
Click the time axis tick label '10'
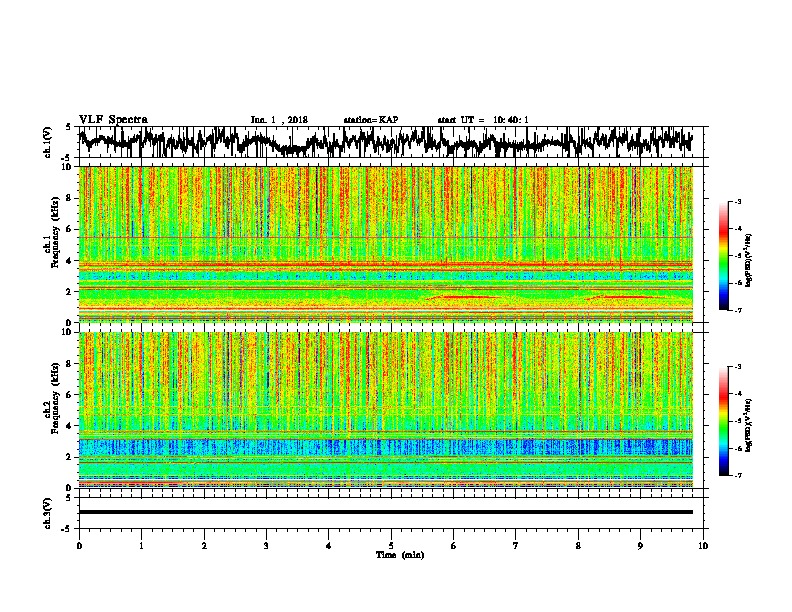(x=703, y=546)
